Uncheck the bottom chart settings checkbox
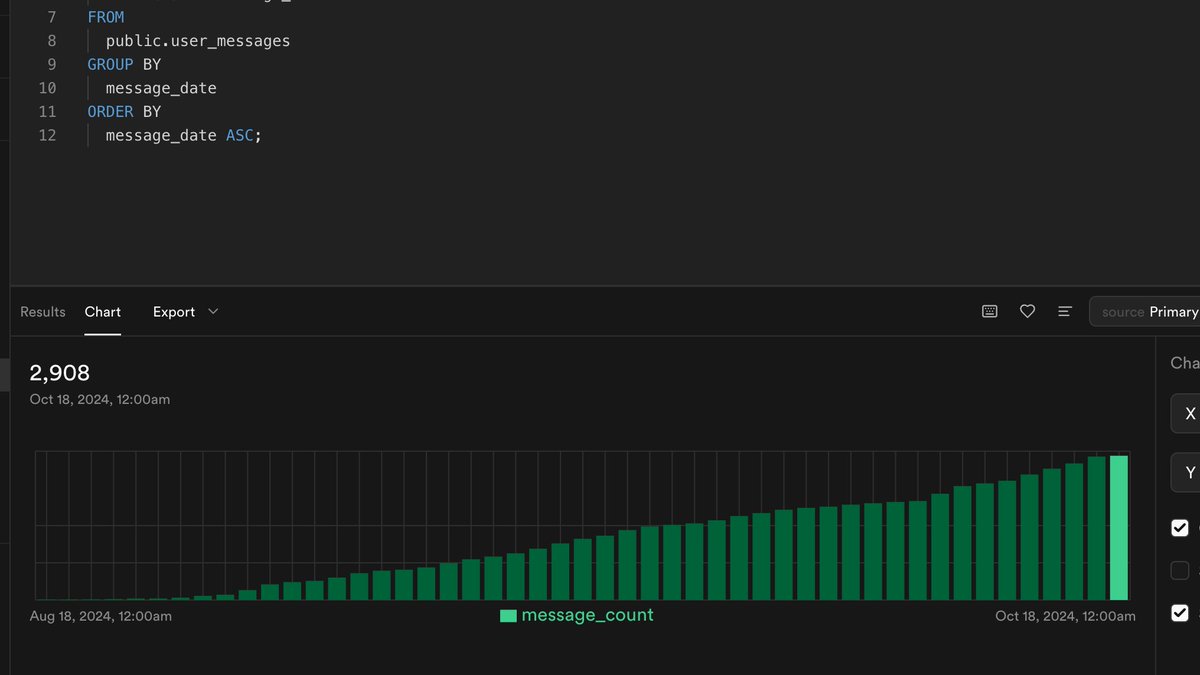The width and height of the screenshot is (1200, 675). pos(1180,613)
